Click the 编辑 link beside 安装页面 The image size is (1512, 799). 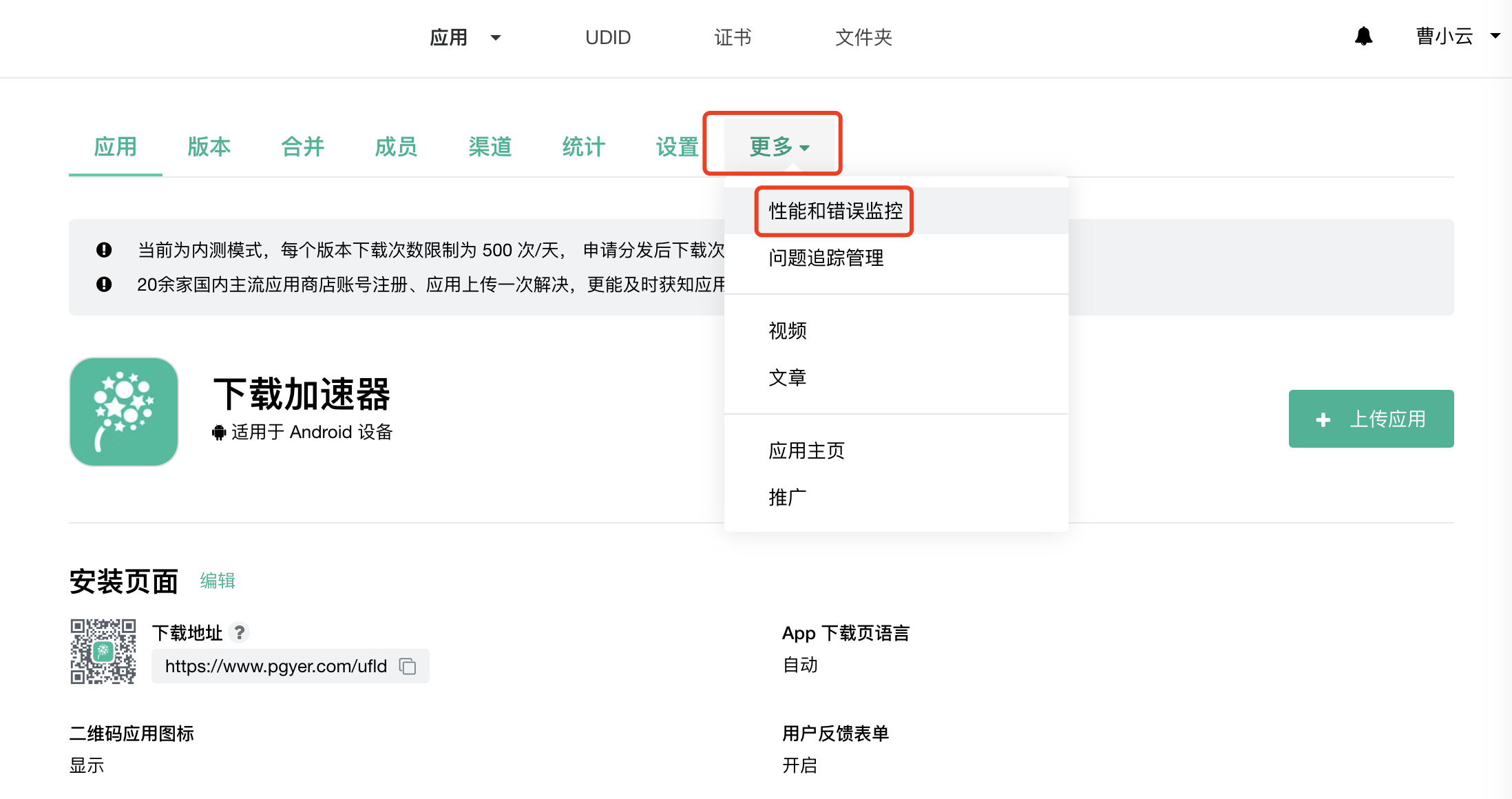pos(218,581)
